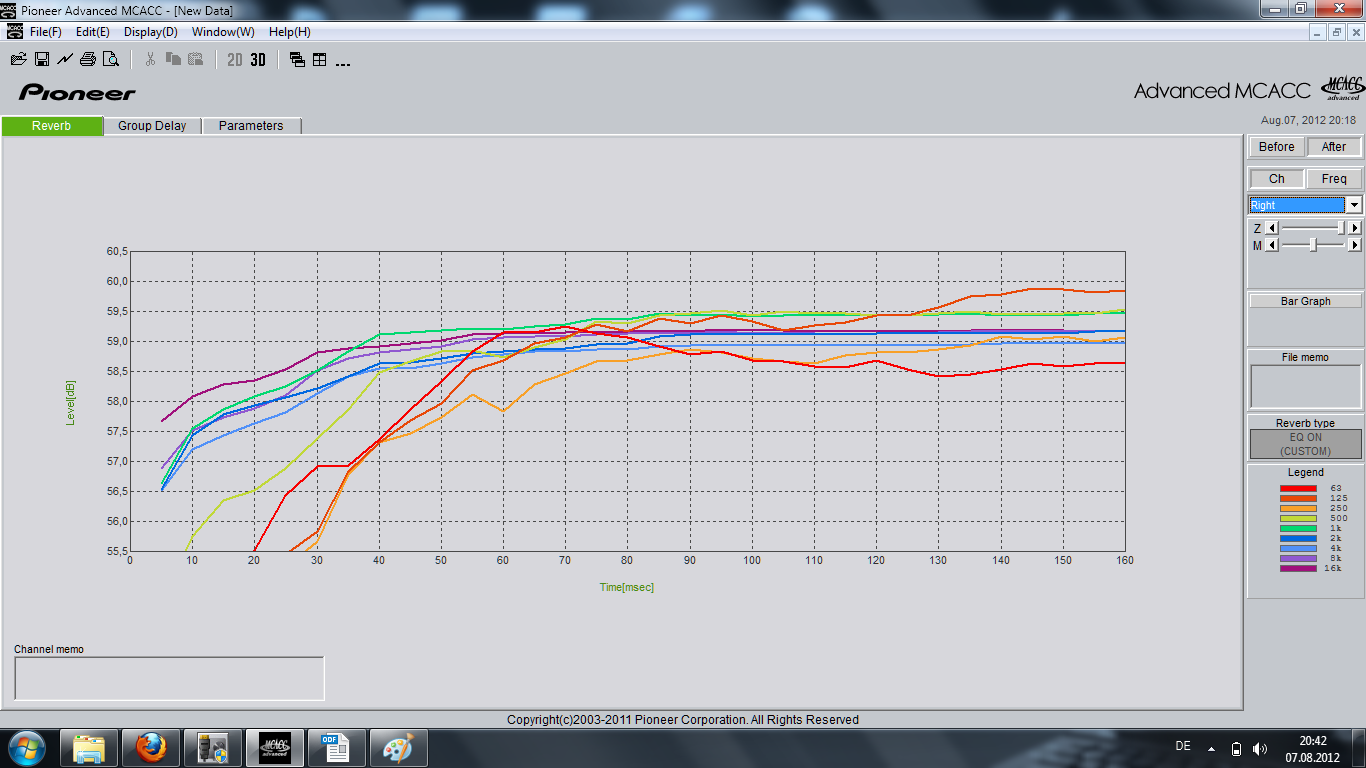The image size is (1366, 768).
Task: Open the Display(D) menu
Action: 150,32
